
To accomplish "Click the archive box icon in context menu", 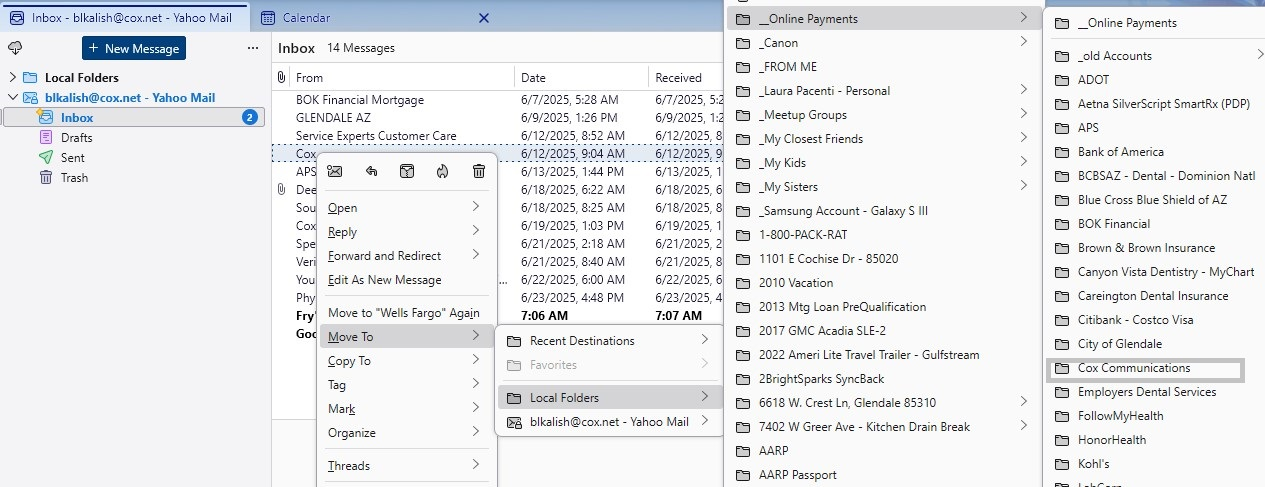I will point(407,171).
